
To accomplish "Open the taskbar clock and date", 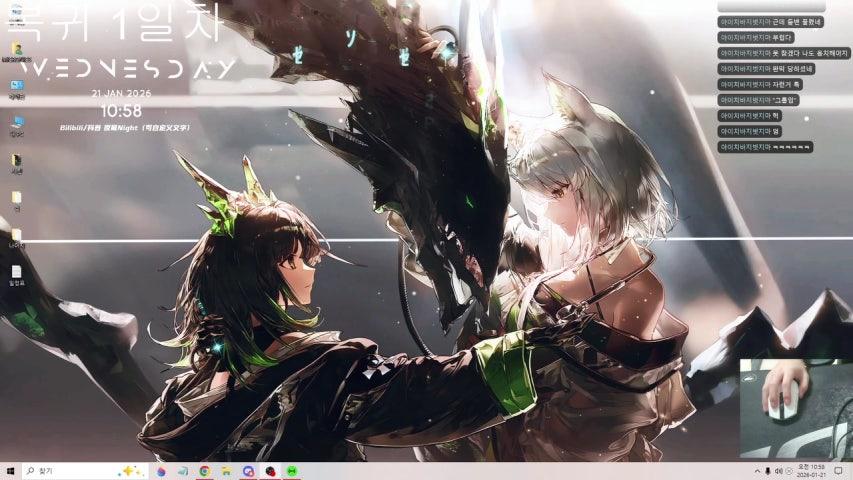I will coord(811,471).
